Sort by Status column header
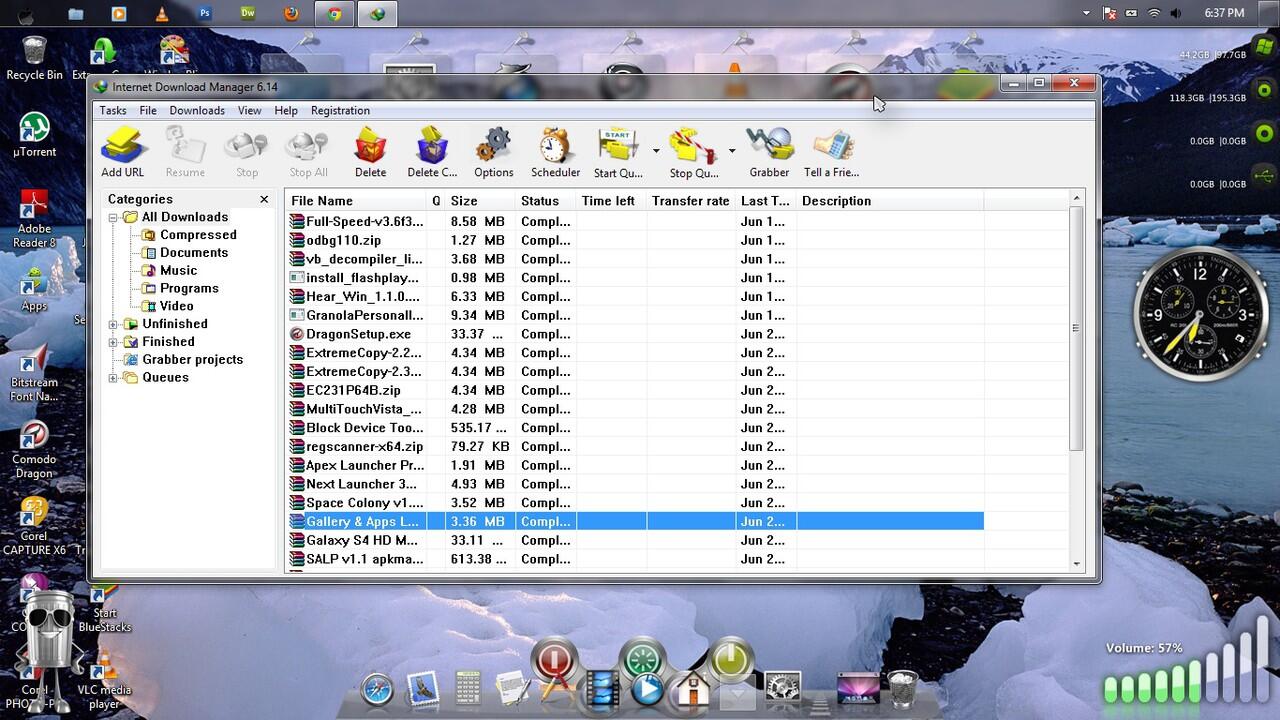The width and height of the screenshot is (1280, 720). point(545,201)
